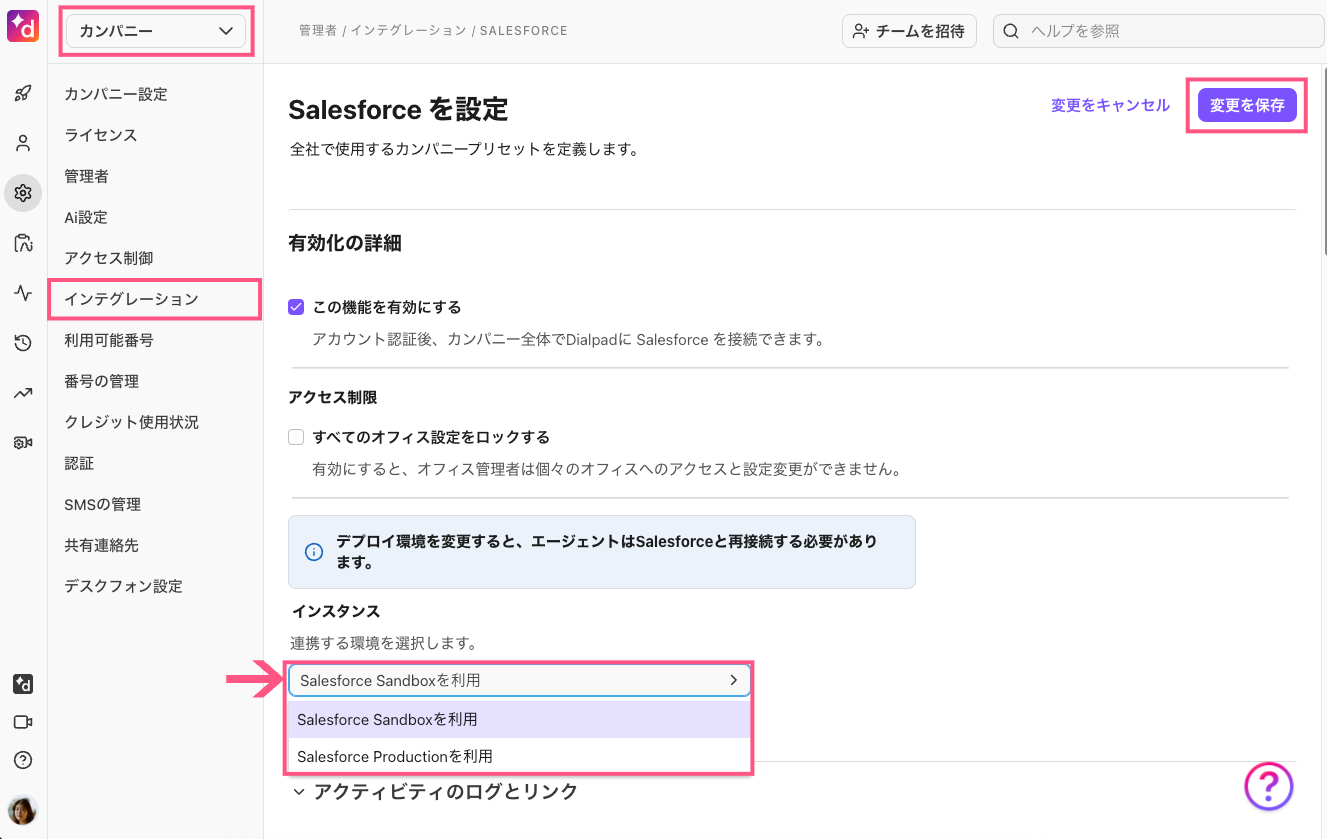Click 連携する環境を選択します。 text

[383, 642]
